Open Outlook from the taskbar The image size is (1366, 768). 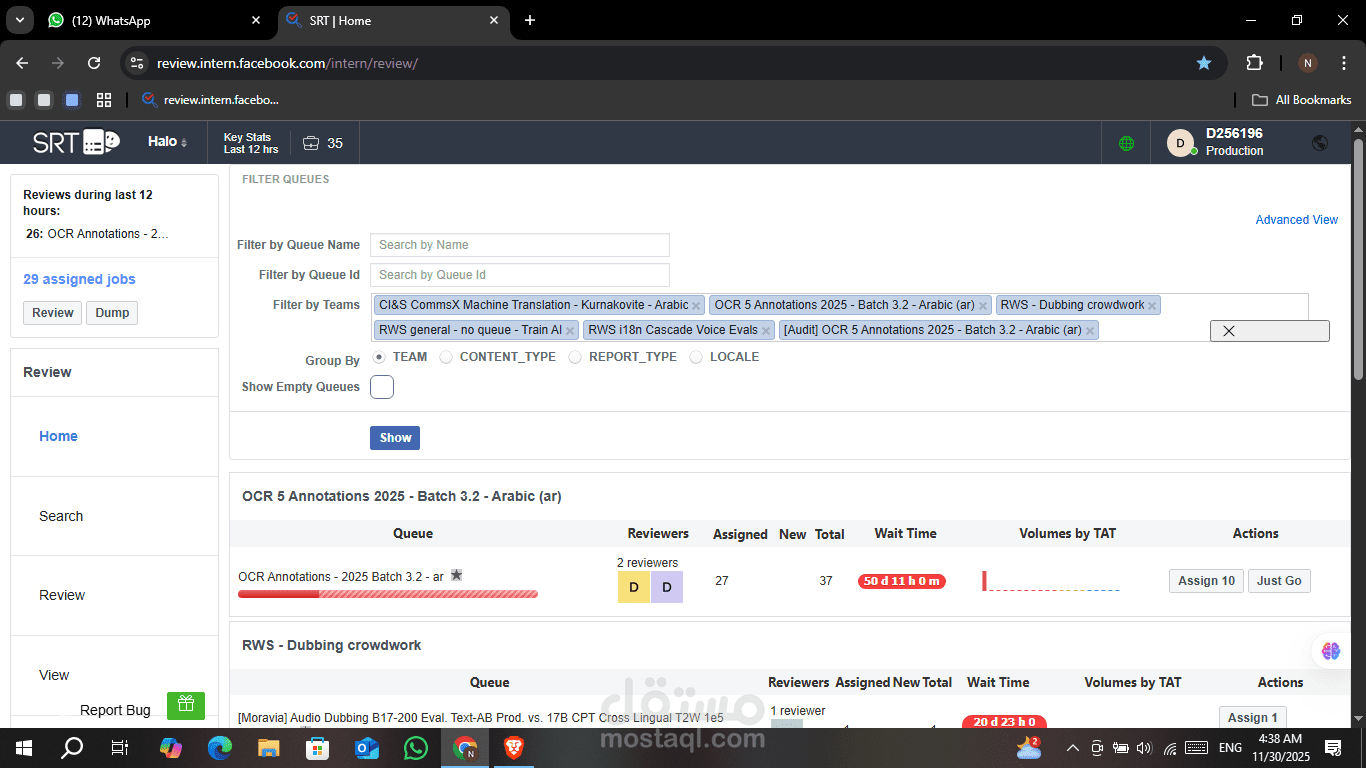point(367,747)
